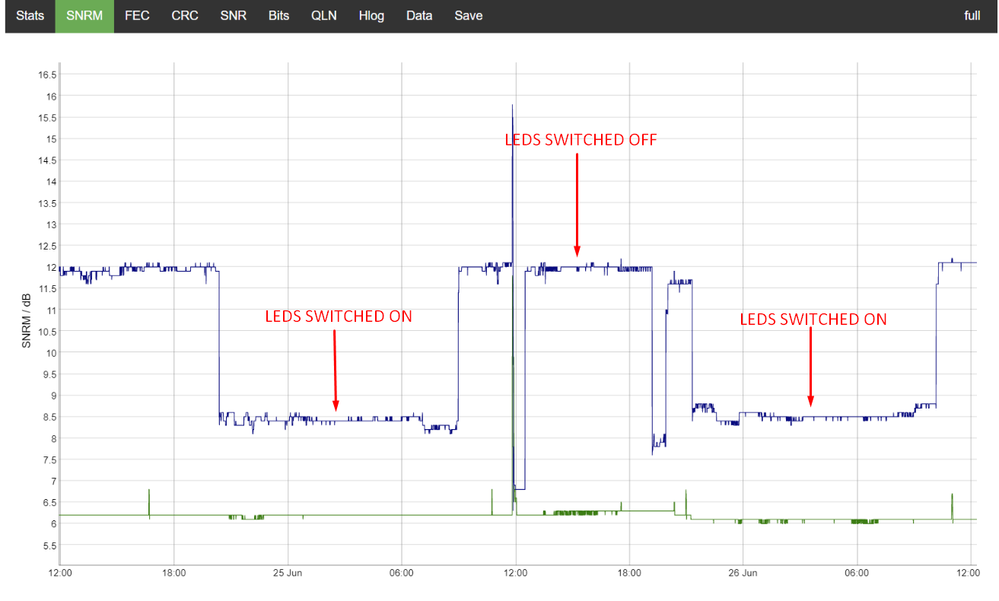Open the Data tab

419,16
